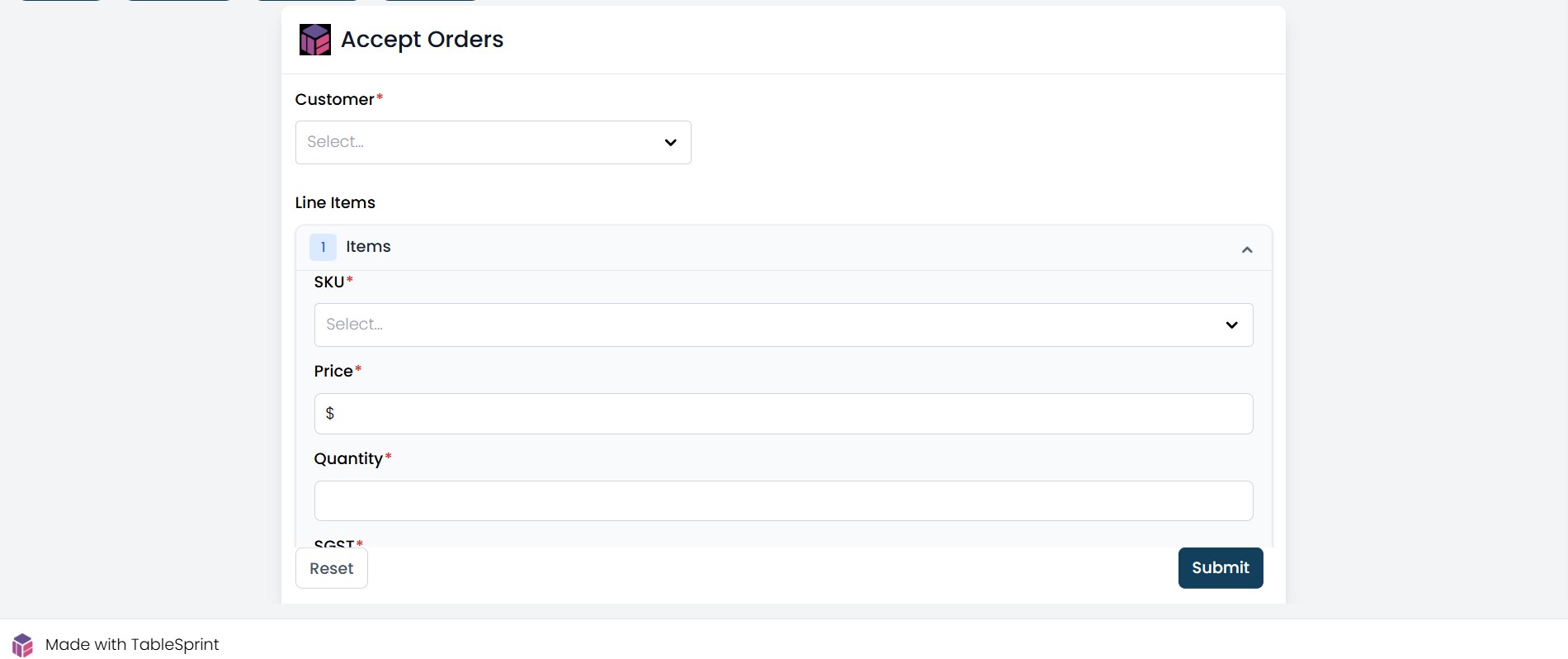The width and height of the screenshot is (1568, 659).
Task: Click the TableSprint logo in the footer
Action: [23, 645]
